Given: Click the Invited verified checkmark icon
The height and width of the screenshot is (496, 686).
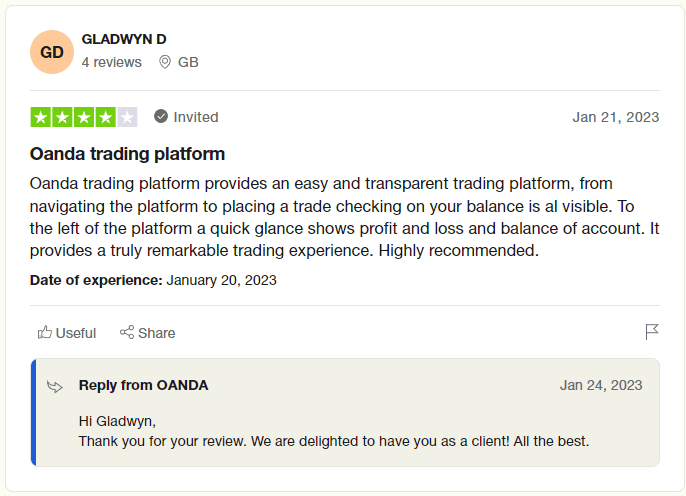Looking at the screenshot, I should [x=161, y=116].
